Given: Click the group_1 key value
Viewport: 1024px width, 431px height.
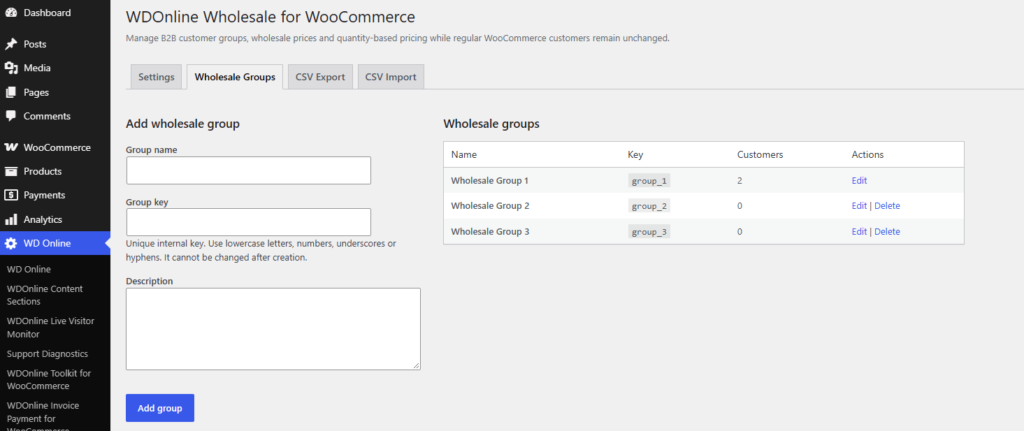Looking at the screenshot, I should click(649, 181).
